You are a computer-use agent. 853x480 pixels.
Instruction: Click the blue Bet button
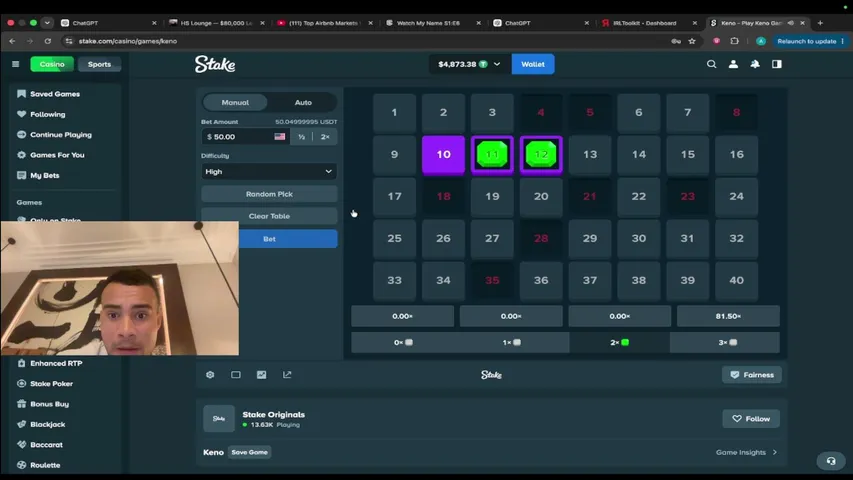point(288,239)
